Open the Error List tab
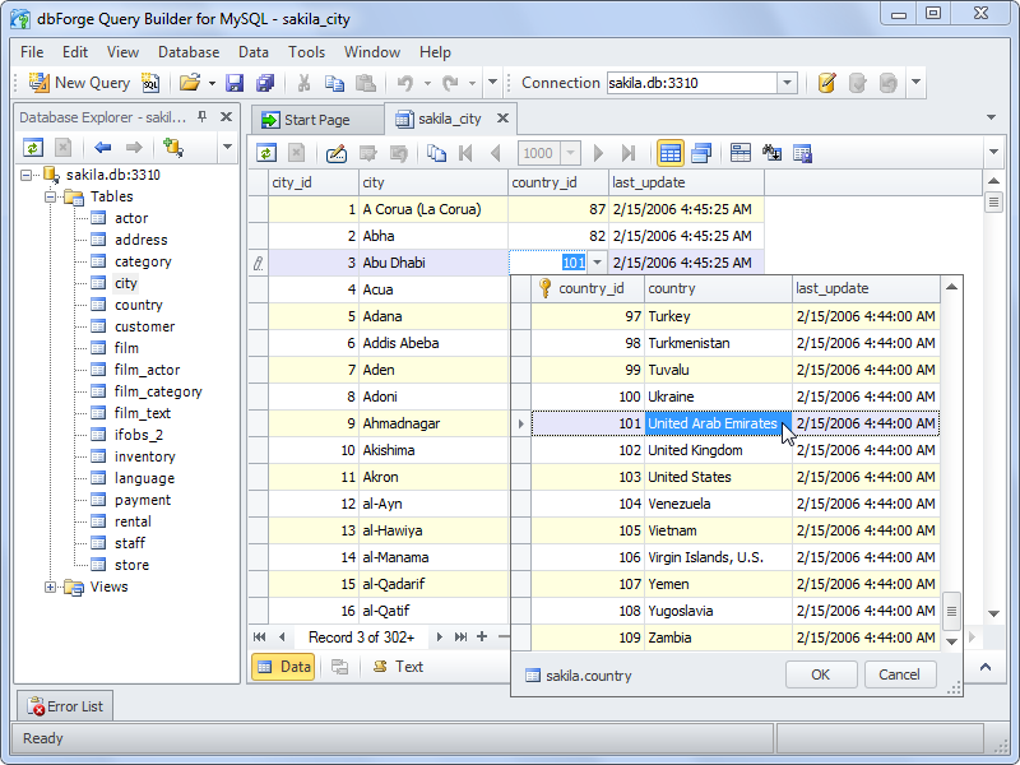The height and width of the screenshot is (765, 1020). click(x=65, y=706)
